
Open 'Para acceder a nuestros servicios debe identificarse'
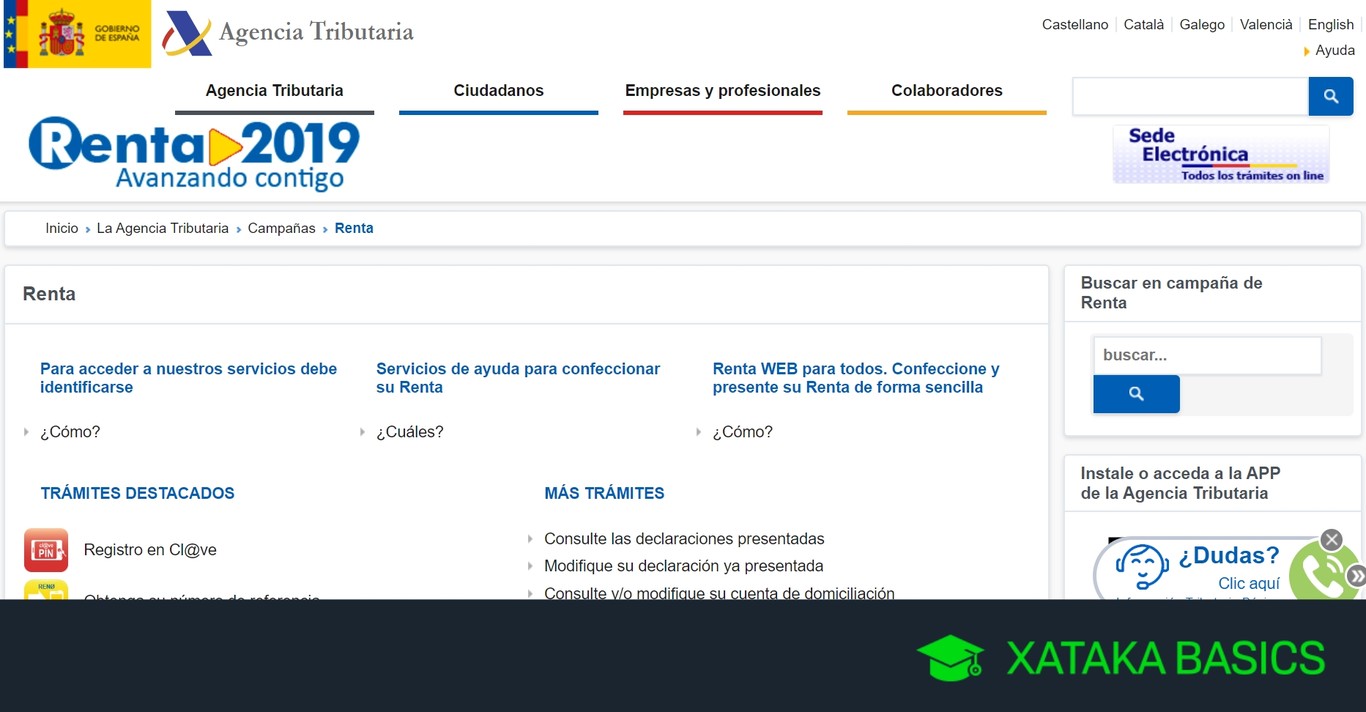[188, 378]
